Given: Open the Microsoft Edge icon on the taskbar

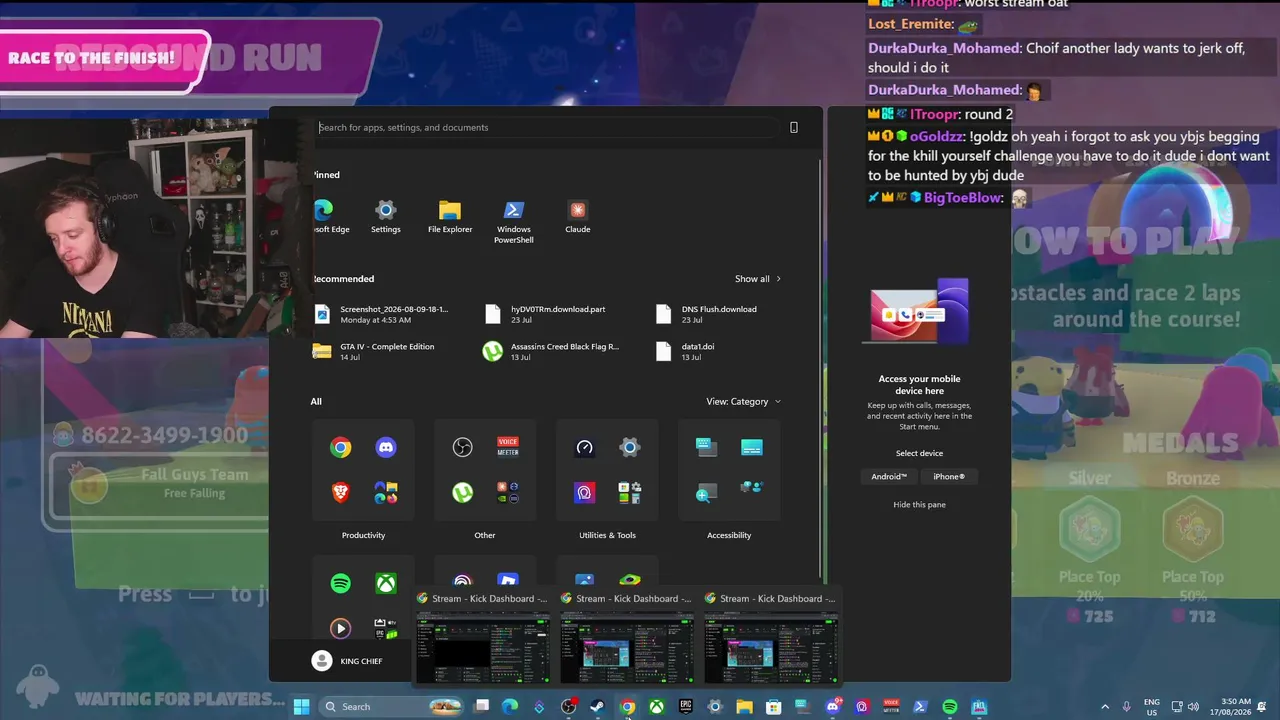Looking at the screenshot, I should [x=510, y=707].
